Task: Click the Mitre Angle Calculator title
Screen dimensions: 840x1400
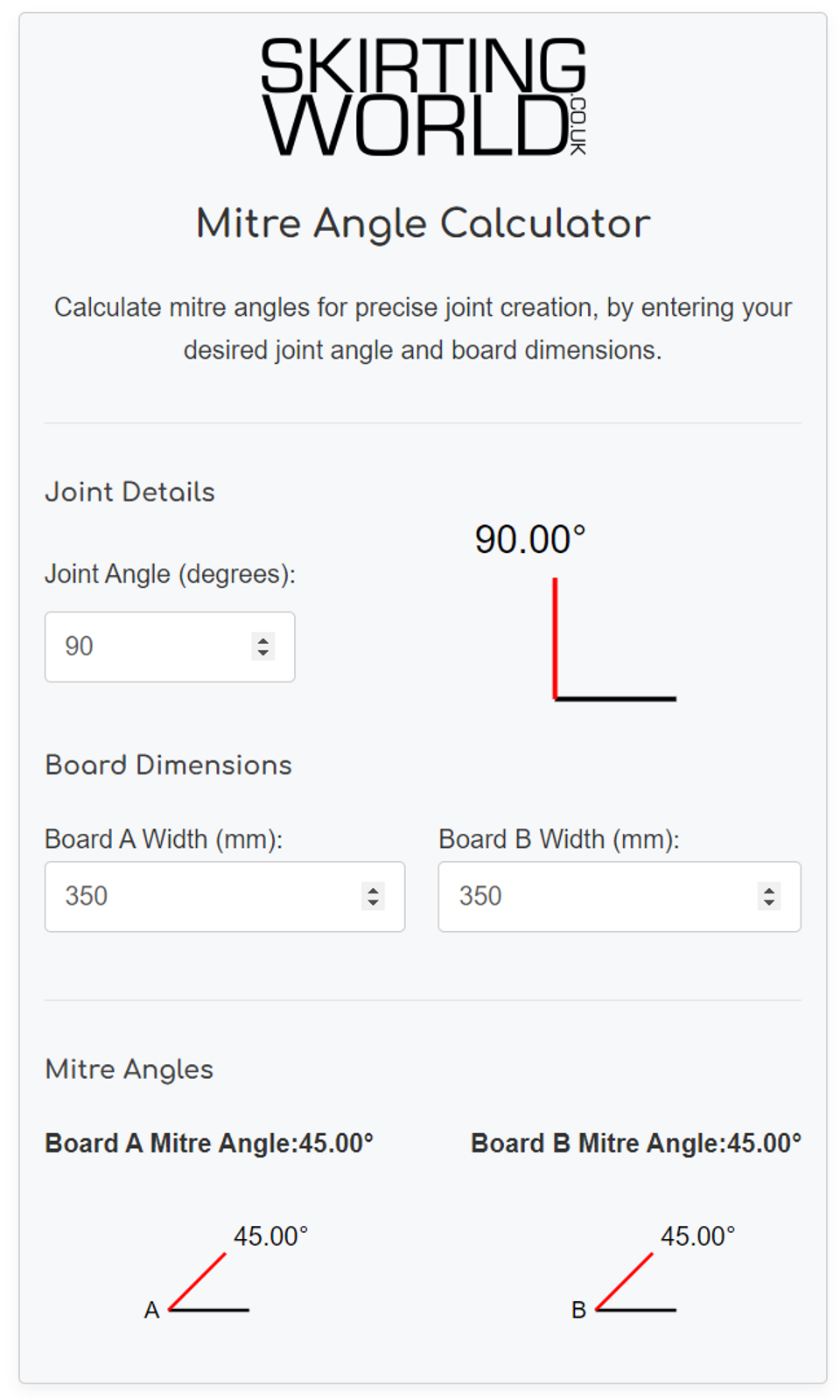Action: tap(423, 223)
